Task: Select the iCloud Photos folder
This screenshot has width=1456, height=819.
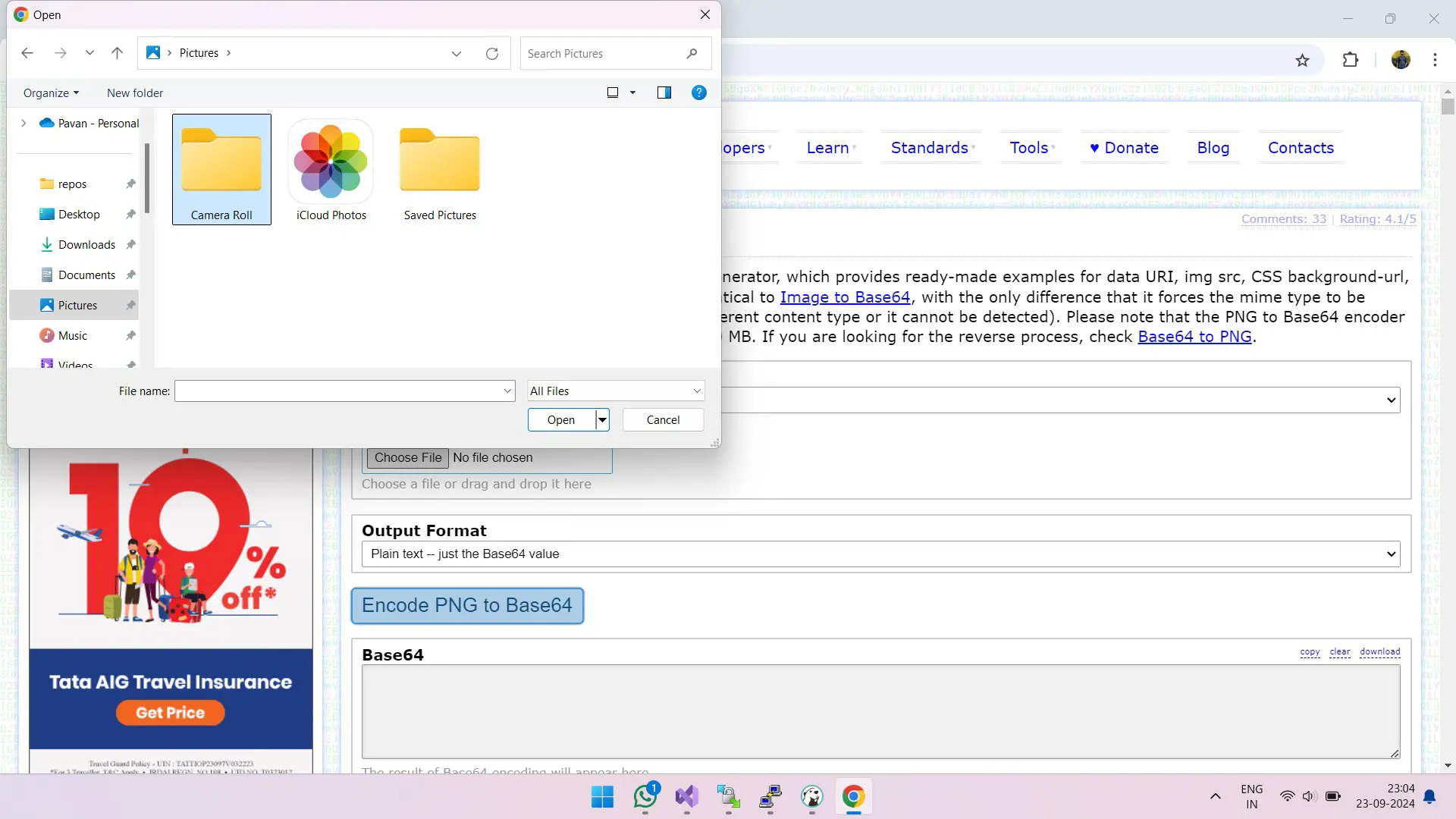Action: [331, 169]
